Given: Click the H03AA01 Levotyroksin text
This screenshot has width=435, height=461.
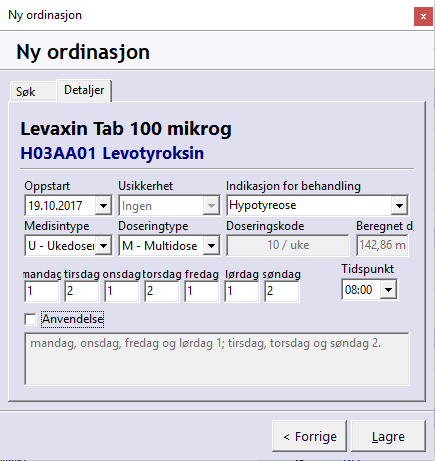Looking at the screenshot, I should 112,153.
